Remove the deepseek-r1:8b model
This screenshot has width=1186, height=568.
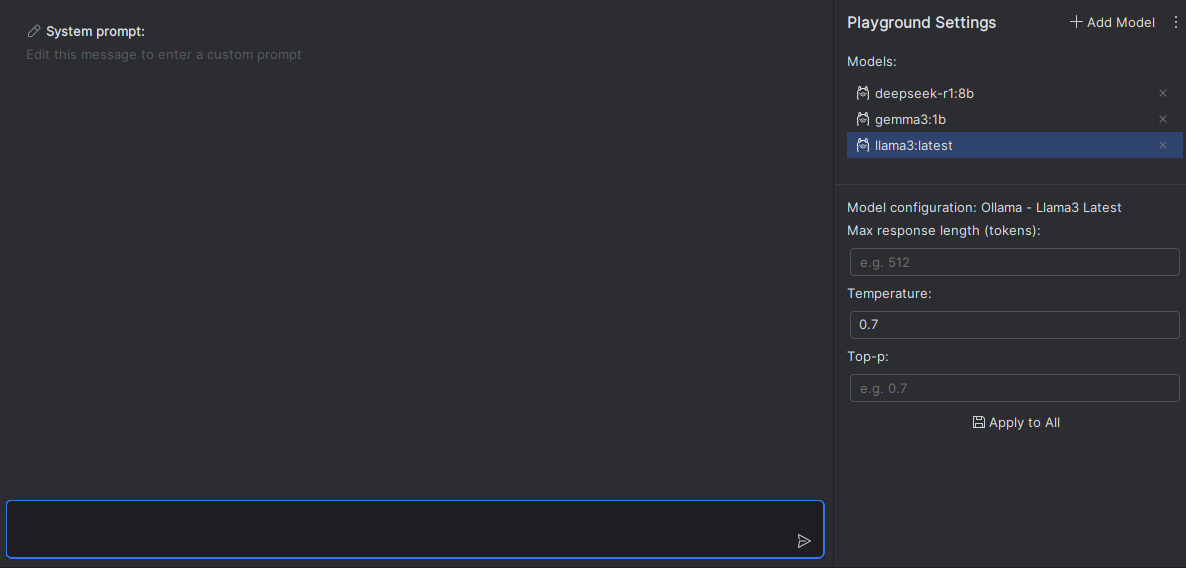1163,93
